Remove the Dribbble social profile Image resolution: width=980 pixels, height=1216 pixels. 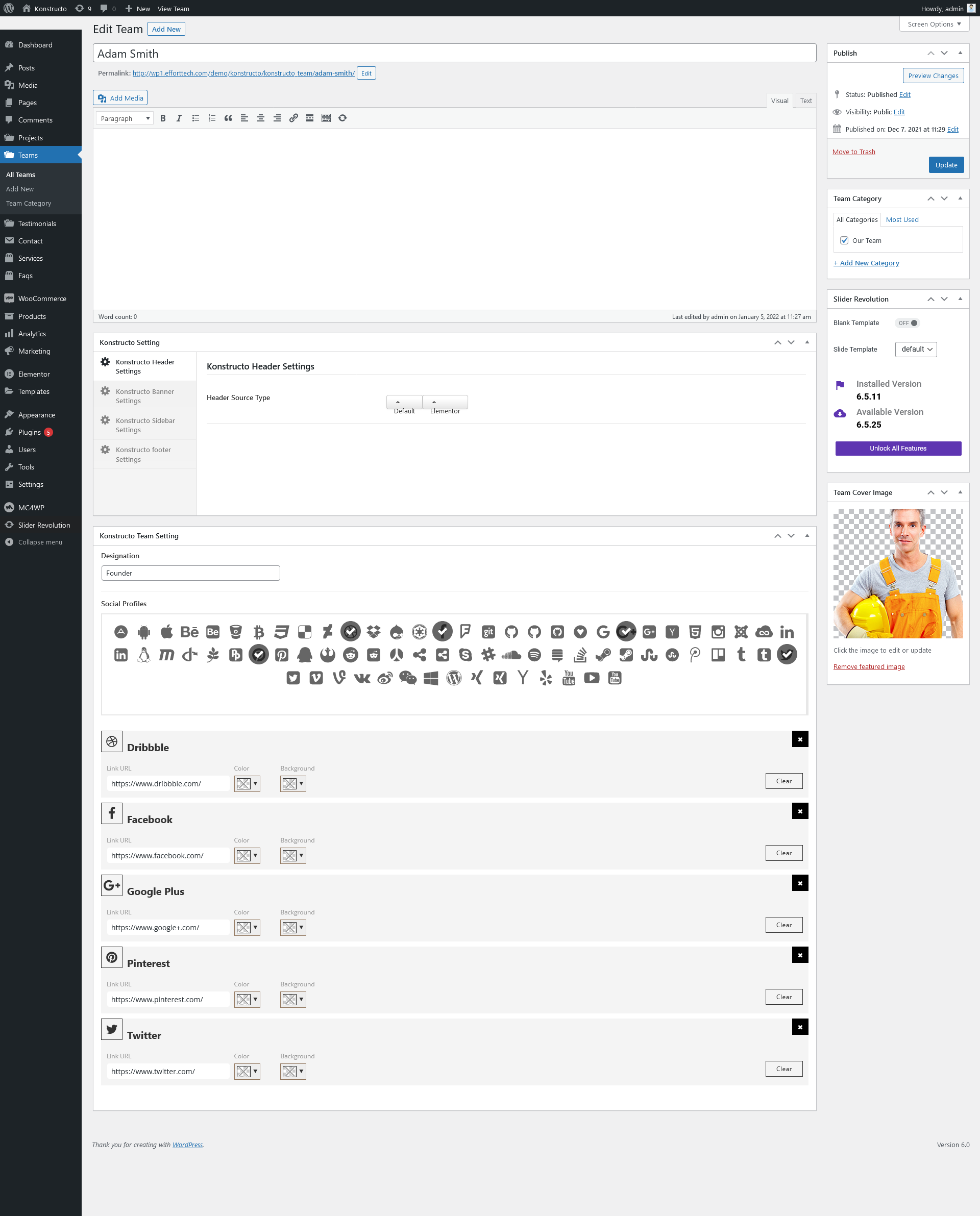[799, 738]
